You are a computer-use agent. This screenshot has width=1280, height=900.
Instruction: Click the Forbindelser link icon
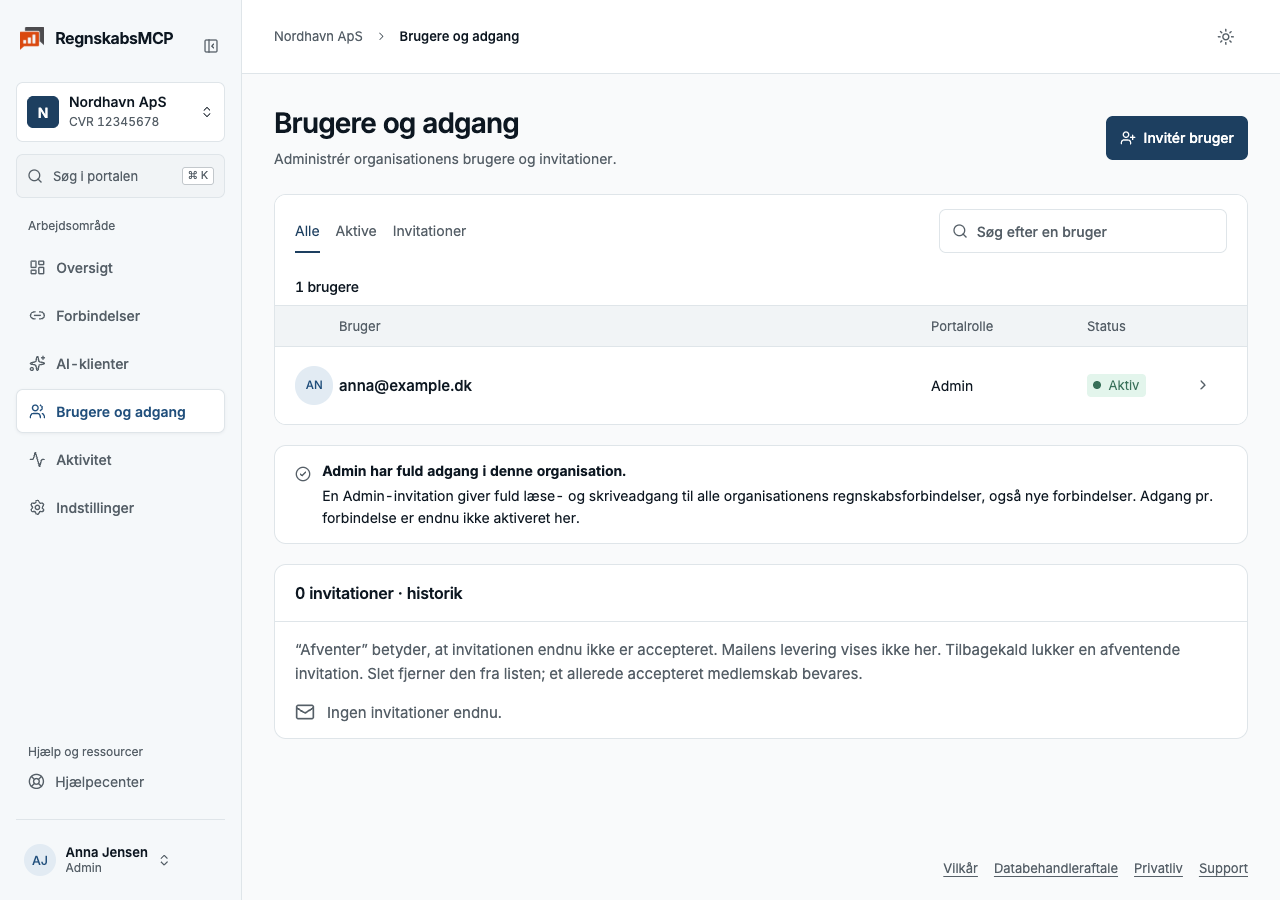[37, 316]
